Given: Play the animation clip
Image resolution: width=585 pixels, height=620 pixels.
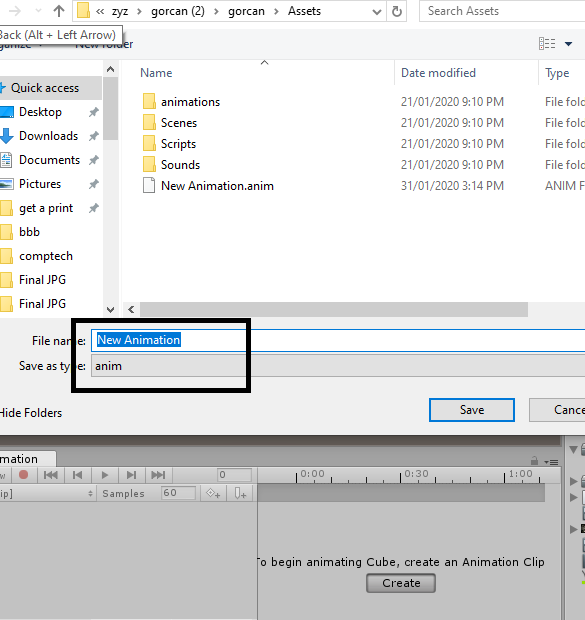Looking at the screenshot, I should [x=104, y=474].
